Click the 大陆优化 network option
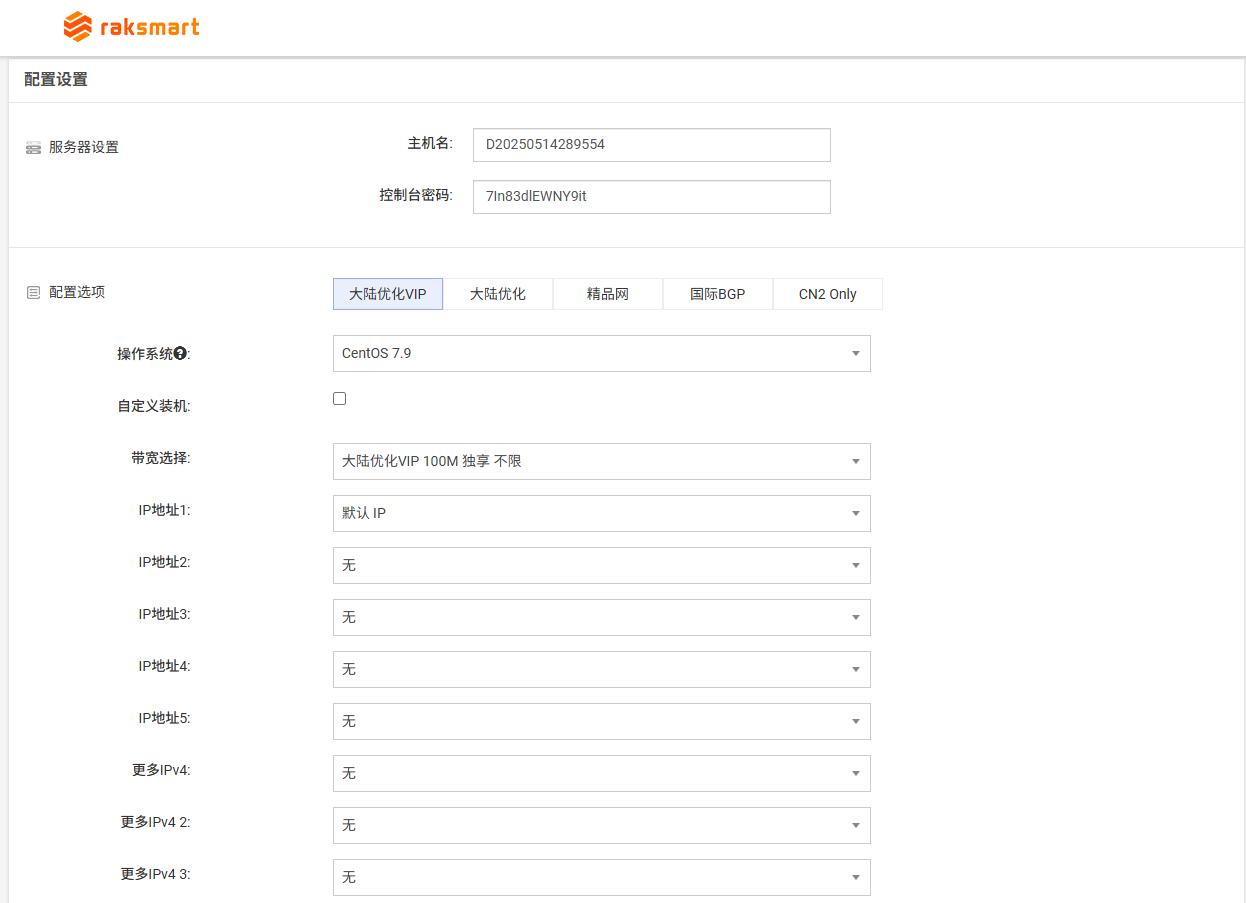Screen dimensions: 1246x903 pyautogui.click(x=497, y=293)
